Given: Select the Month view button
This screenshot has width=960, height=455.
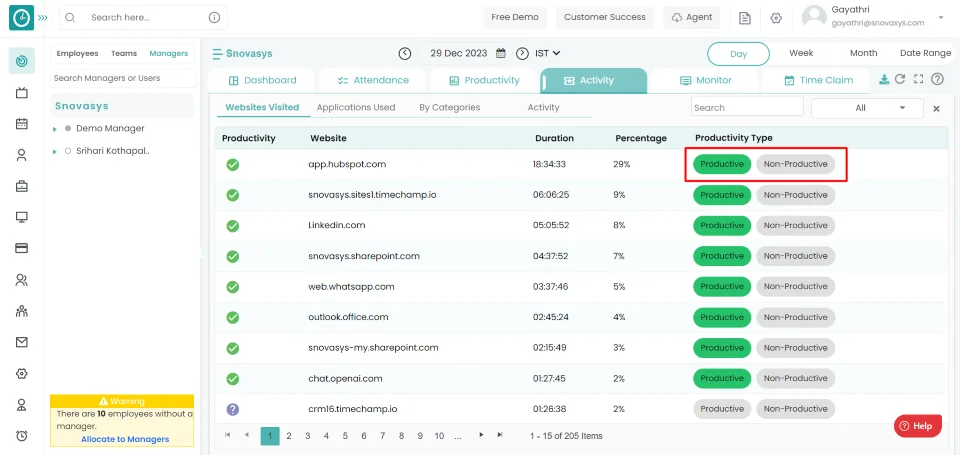Looking at the screenshot, I should (863, 53).
